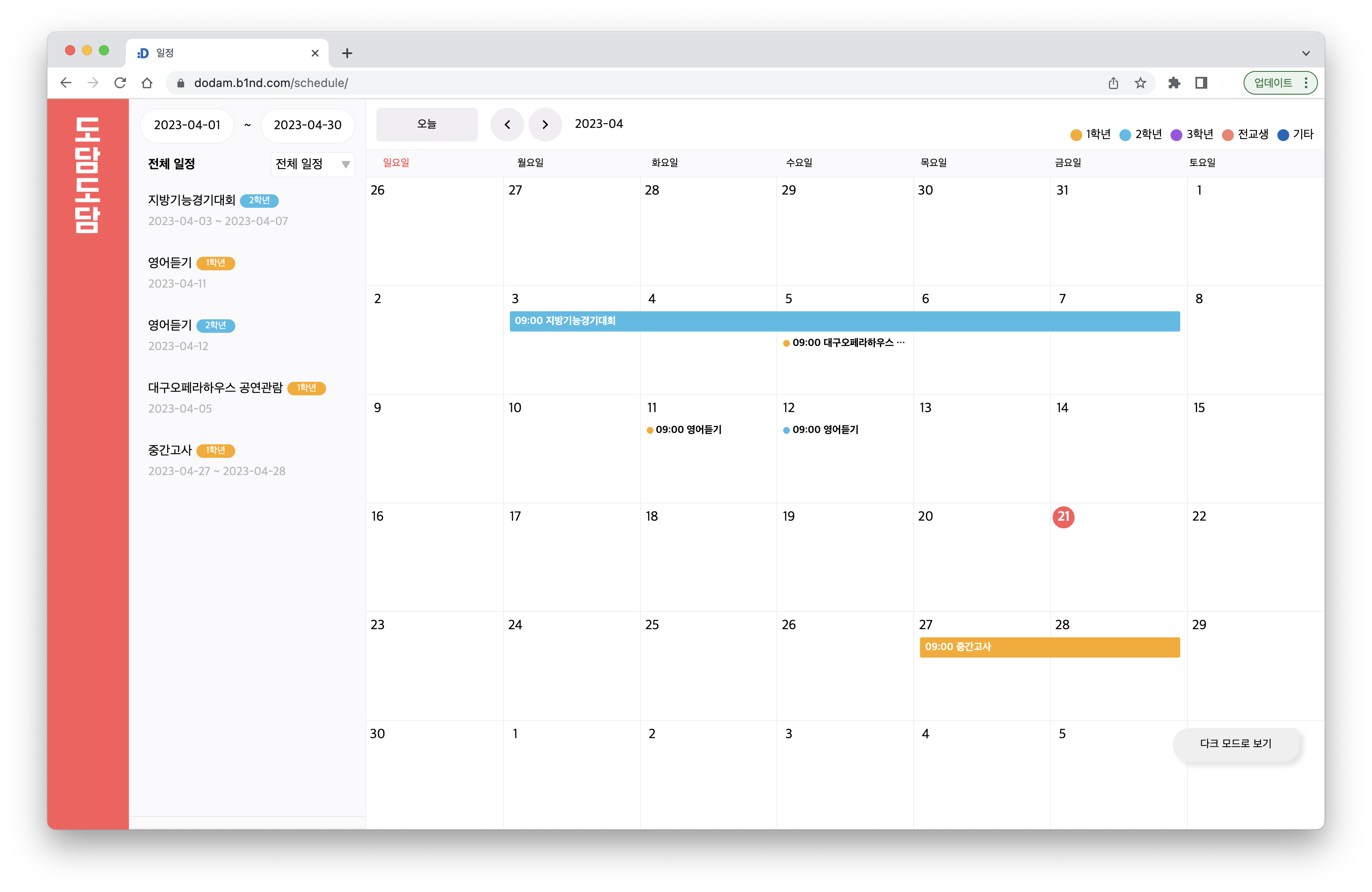The width and height of the screenshot is (1372, 892).
Task: Go to the next month arrow
Action: [x=545, y=125]
